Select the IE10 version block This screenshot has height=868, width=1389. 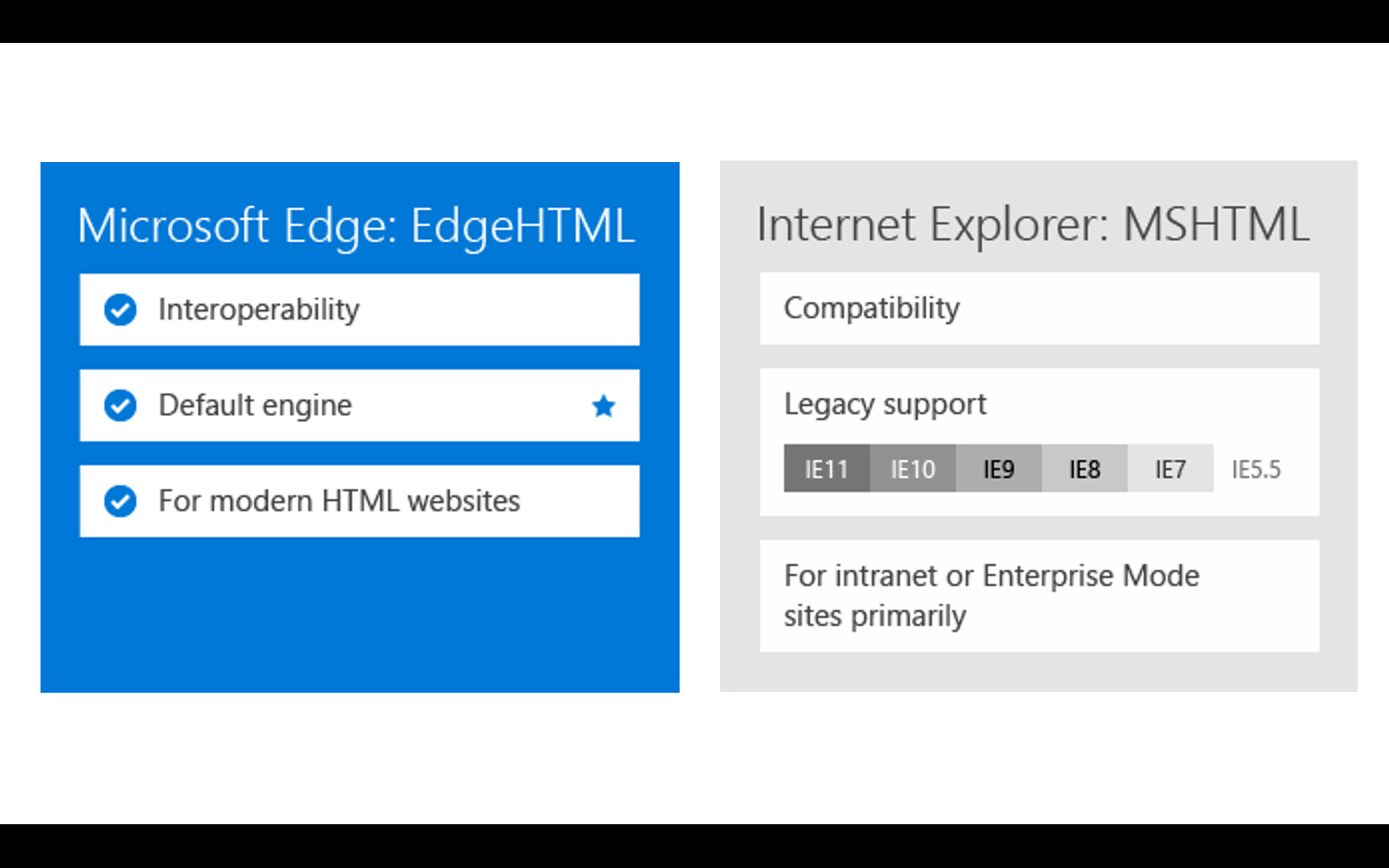point(913,469)
